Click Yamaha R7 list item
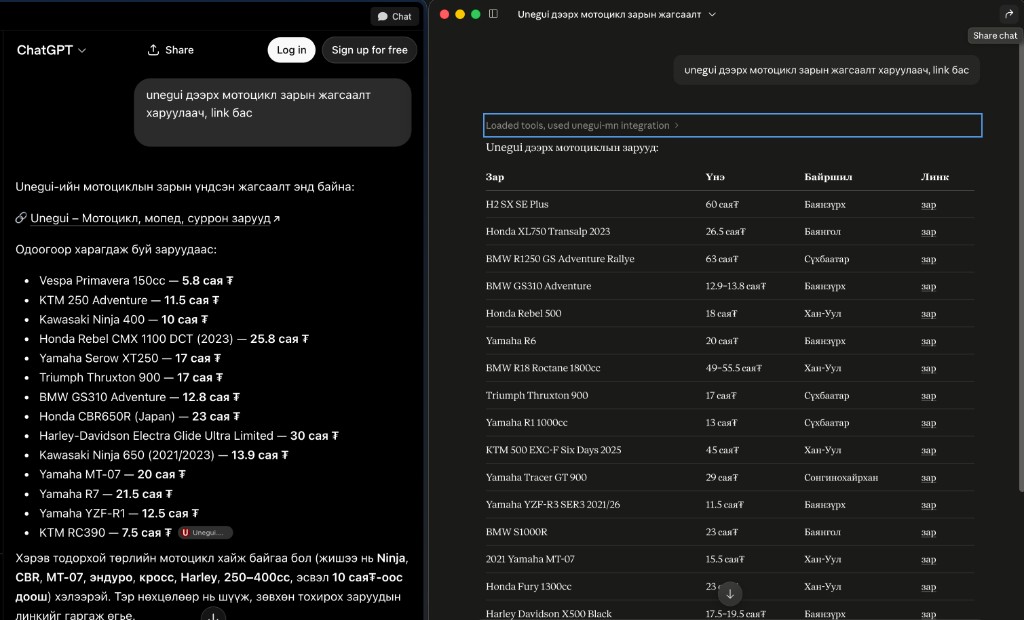The width and height of the screenshot is (1024, 620). pos(106,494)
